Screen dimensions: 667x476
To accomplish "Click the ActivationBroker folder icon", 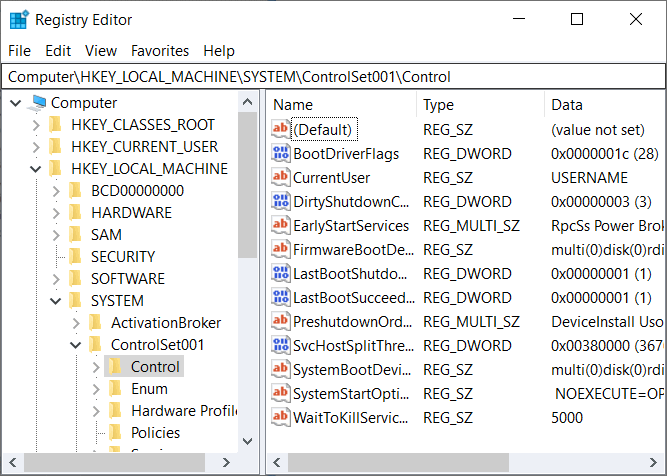I will click(95, 323).
